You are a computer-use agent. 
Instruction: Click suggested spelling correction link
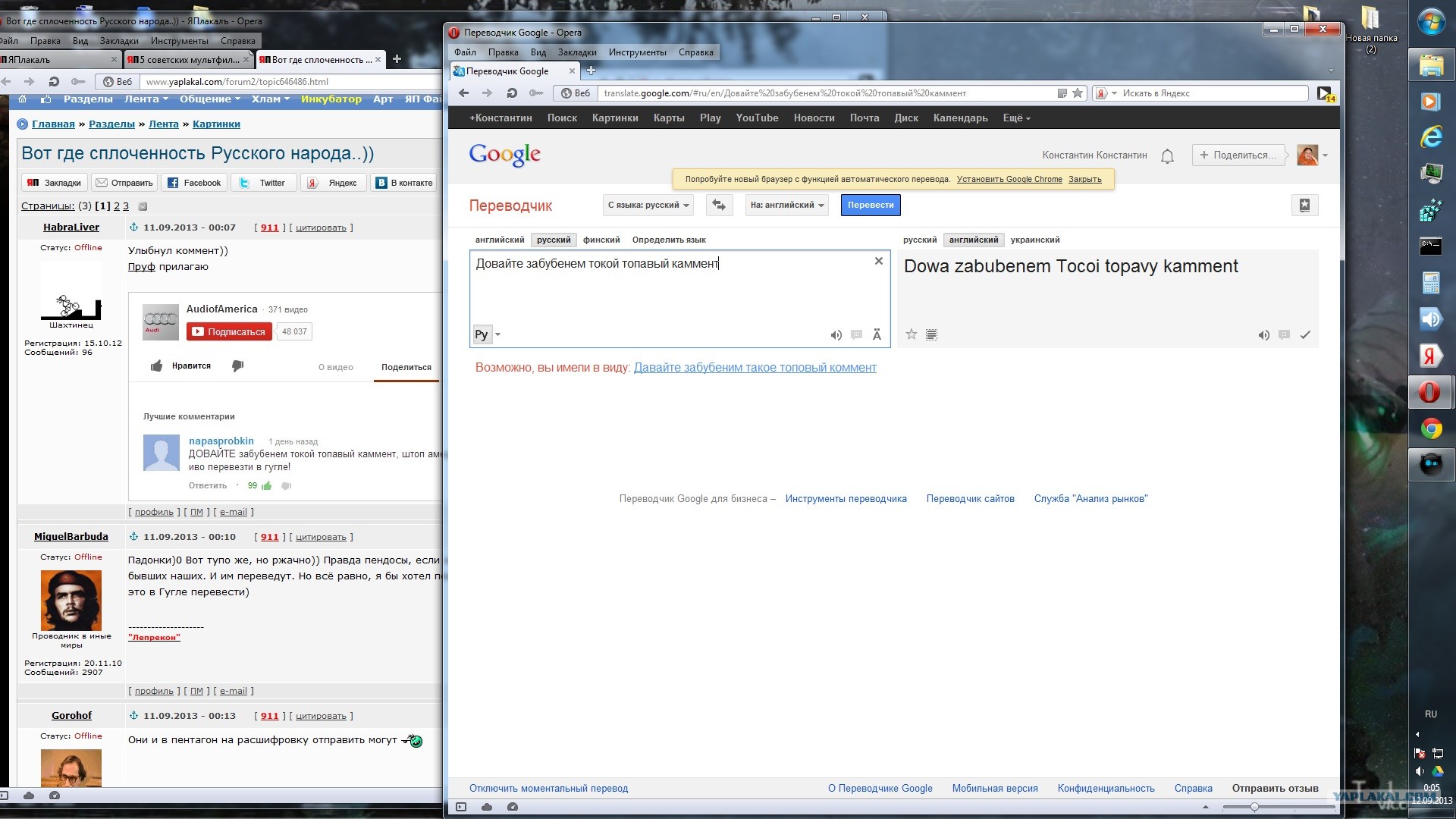pos(755,368)
